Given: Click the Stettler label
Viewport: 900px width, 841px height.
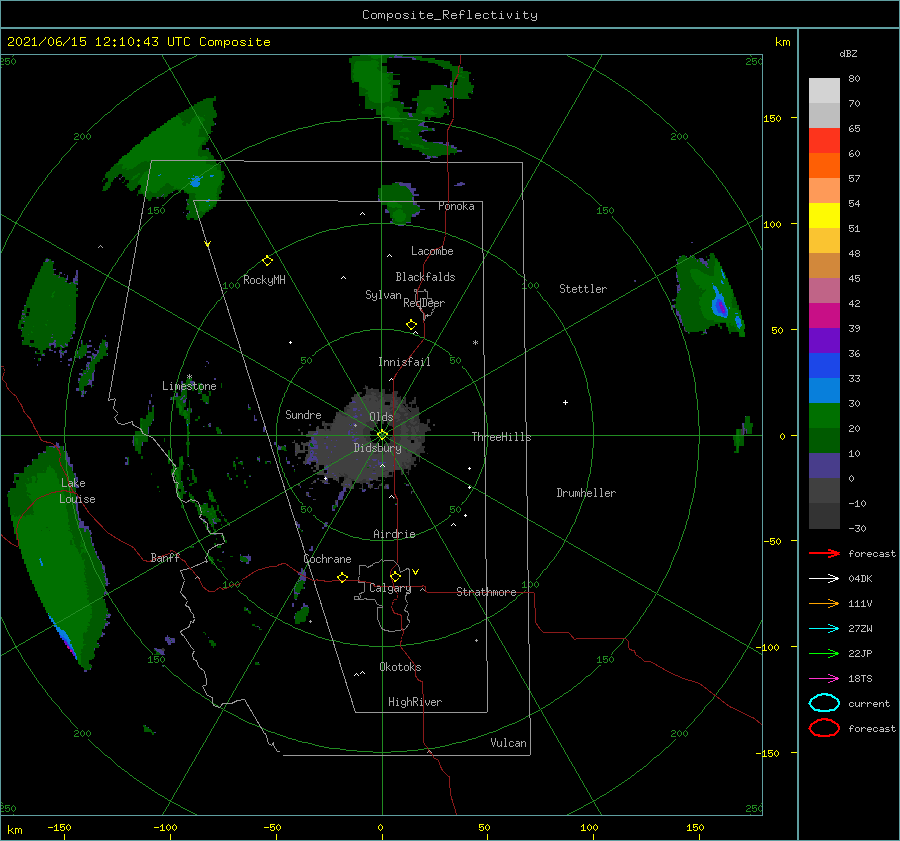Looking at the screenshot, I should tap(583, 289).
